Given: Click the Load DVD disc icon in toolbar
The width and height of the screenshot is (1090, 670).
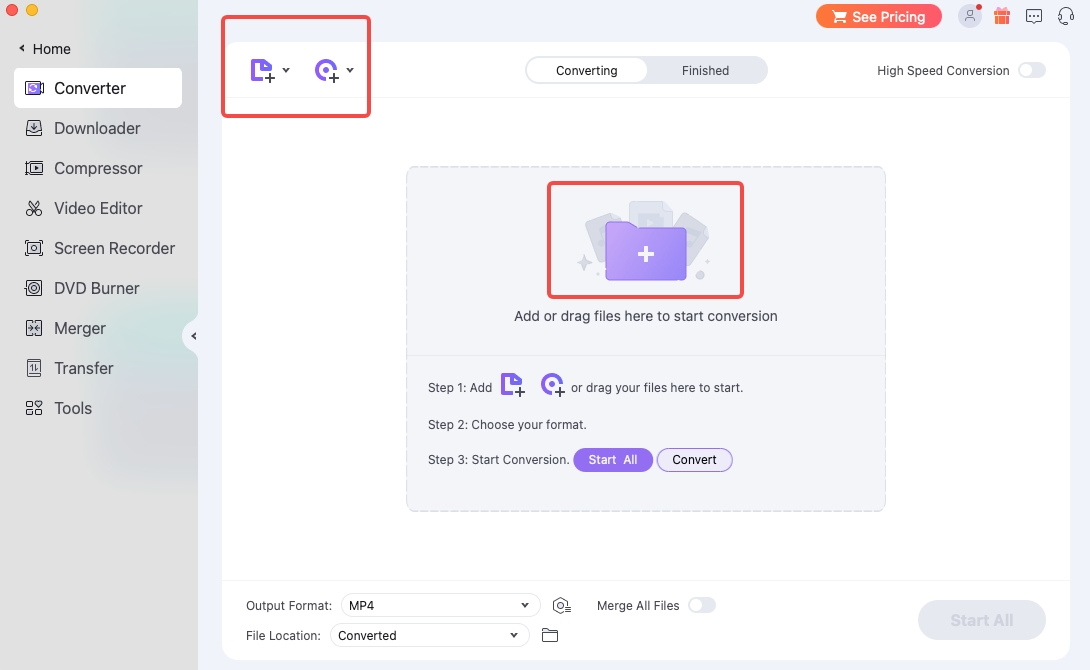Looking at the screenshot, I should [326, 70].
